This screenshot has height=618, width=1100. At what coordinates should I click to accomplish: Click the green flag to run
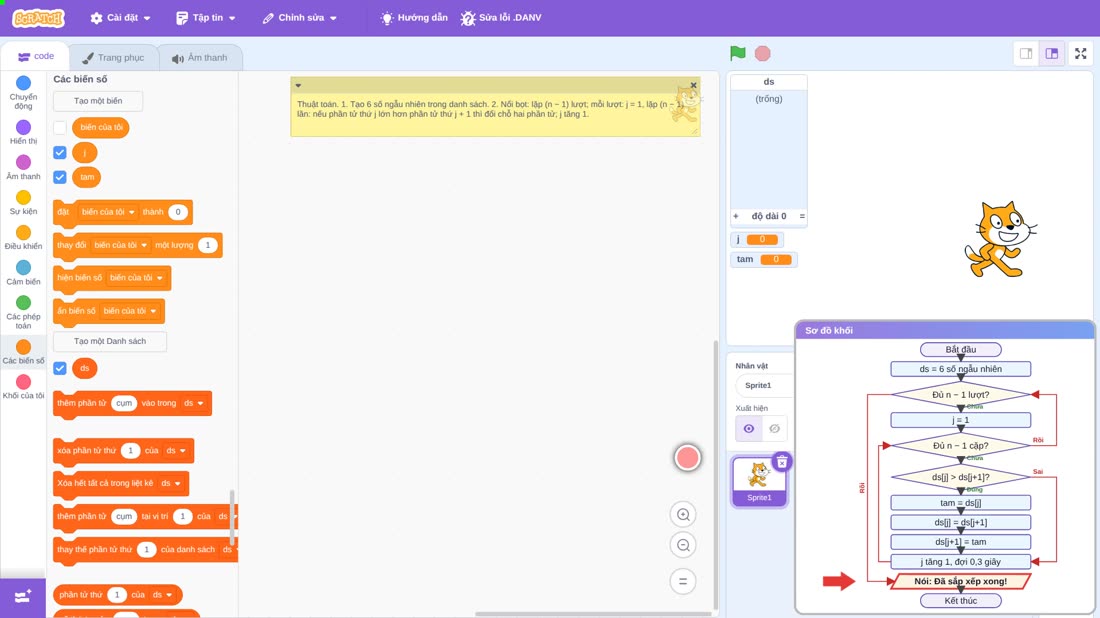pyautogui.click(x=737, y=53)
